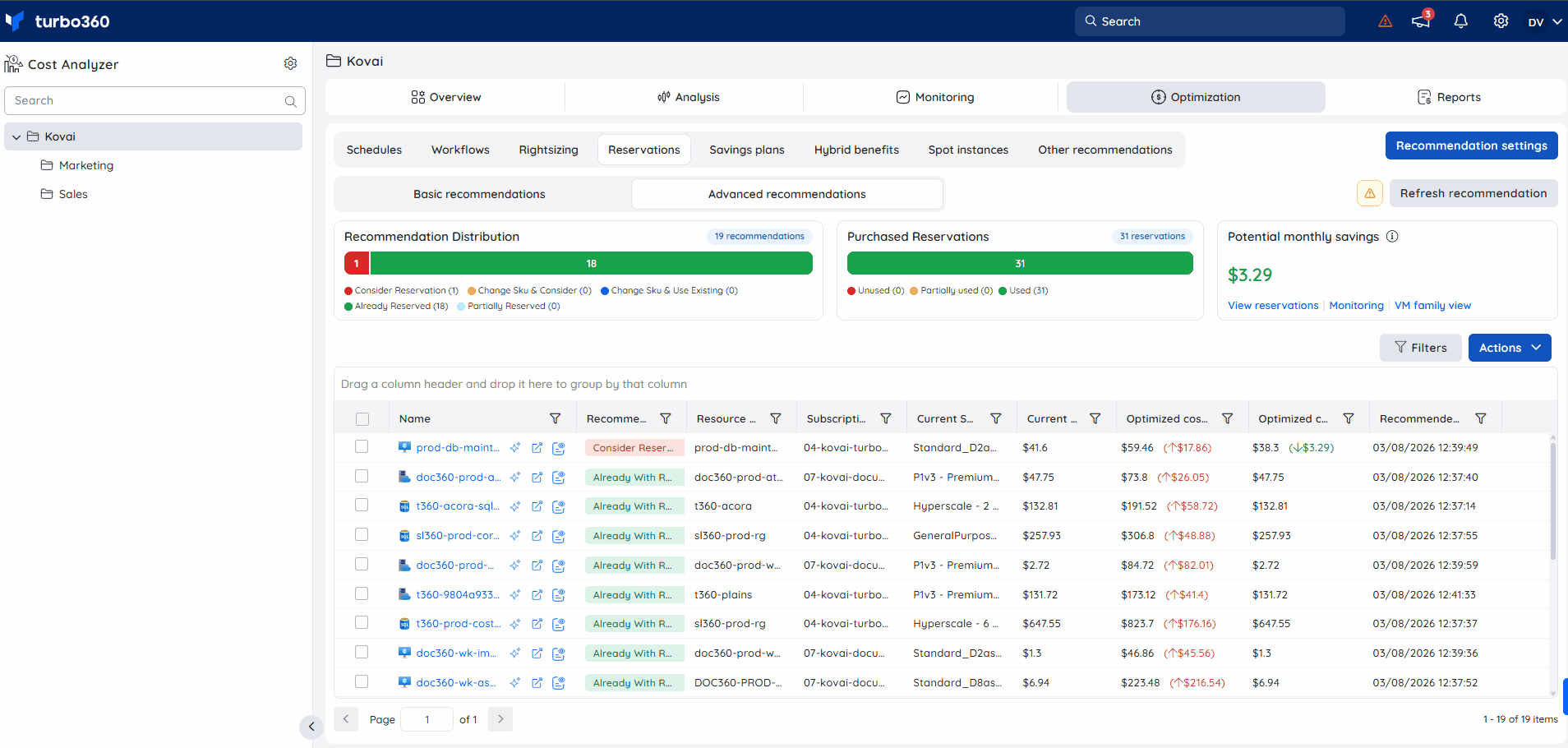Tick the checkbox for doc360-wk-im row
The image size is (1568, 748).
point(362,652)
